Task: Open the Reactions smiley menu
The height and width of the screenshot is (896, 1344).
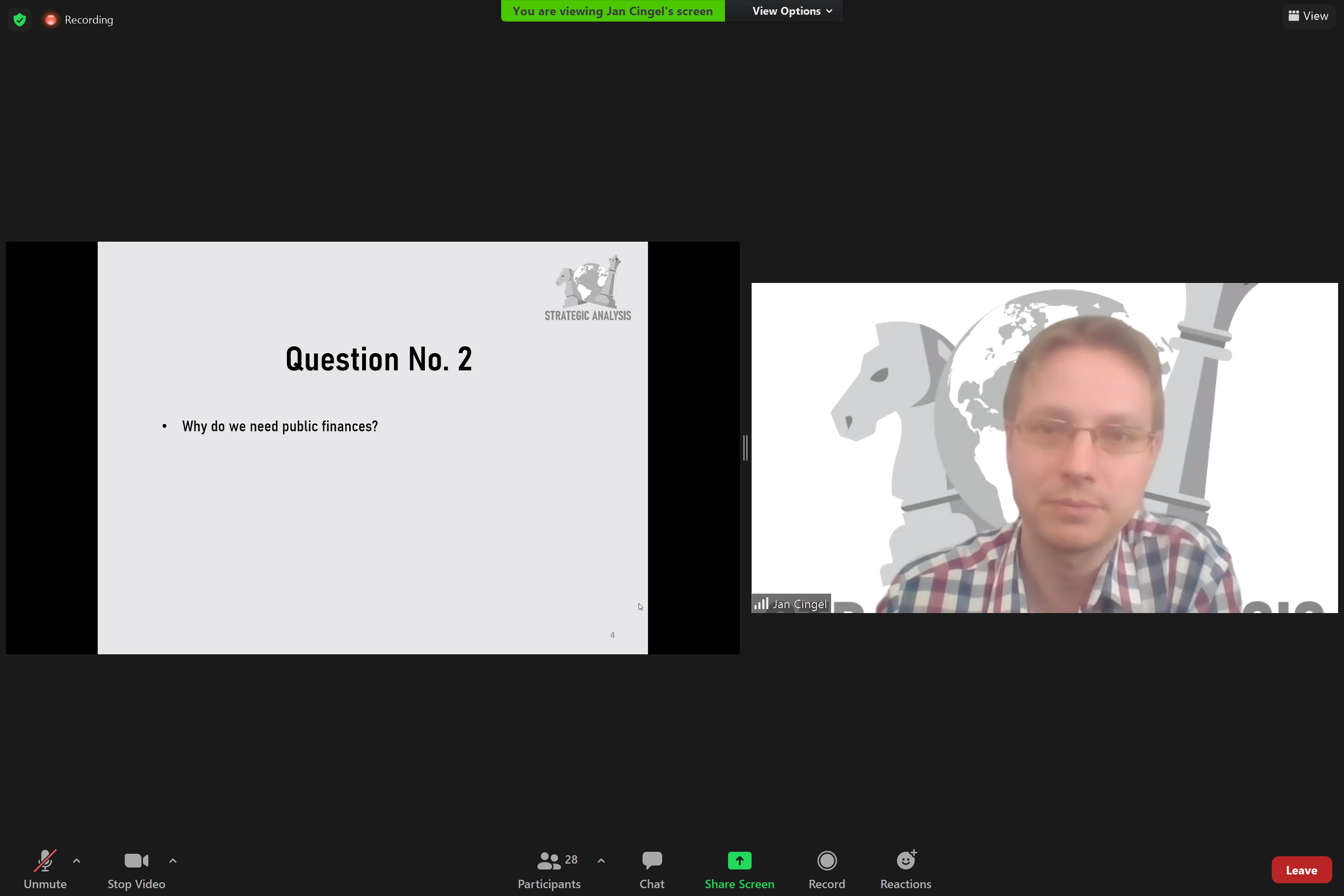Action: tap(905, 868)
